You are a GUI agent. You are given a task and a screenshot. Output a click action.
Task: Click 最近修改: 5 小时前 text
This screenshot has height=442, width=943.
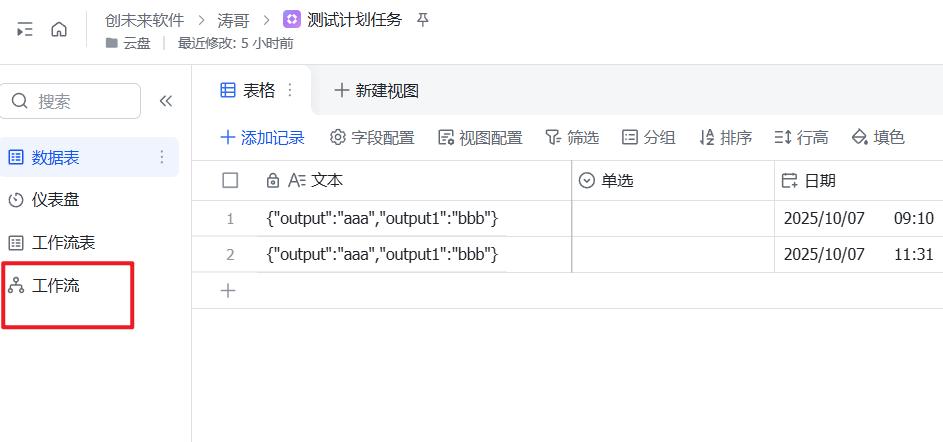tap(236, 43)
